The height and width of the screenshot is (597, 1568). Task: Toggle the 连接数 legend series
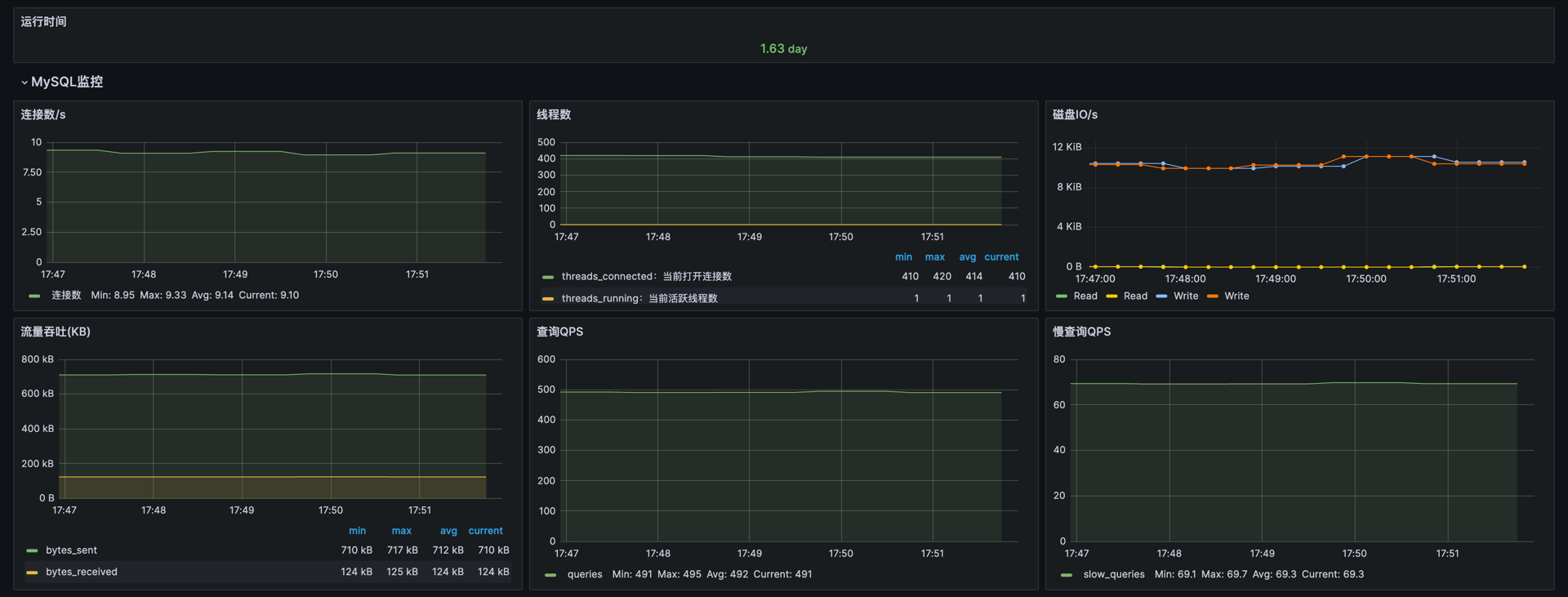(x=66, y=296)
